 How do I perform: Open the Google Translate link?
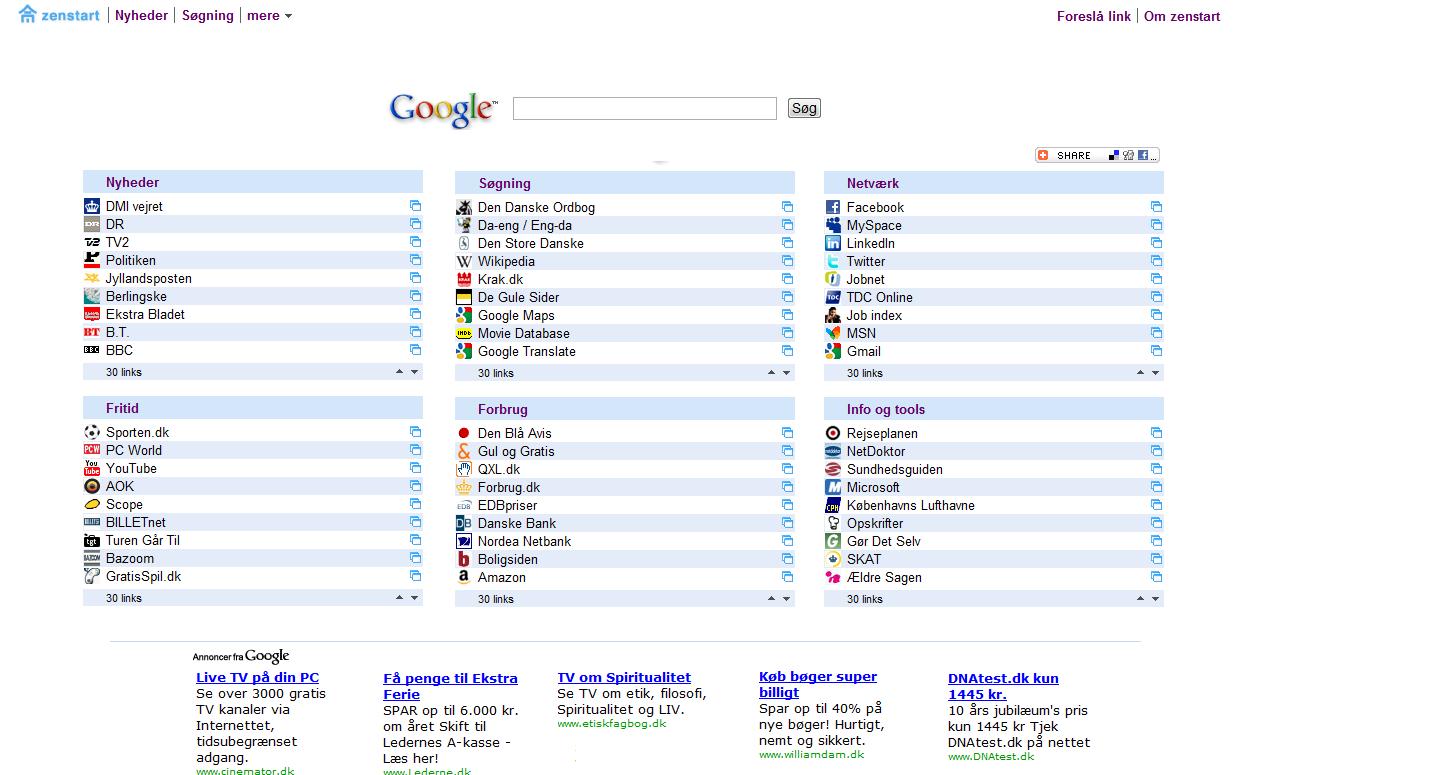click(x=527, y=351)
